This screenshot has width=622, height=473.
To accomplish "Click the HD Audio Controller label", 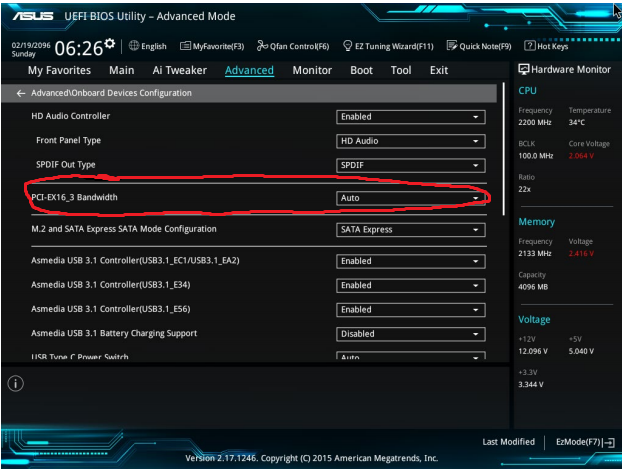I will [x=71, y=116].
